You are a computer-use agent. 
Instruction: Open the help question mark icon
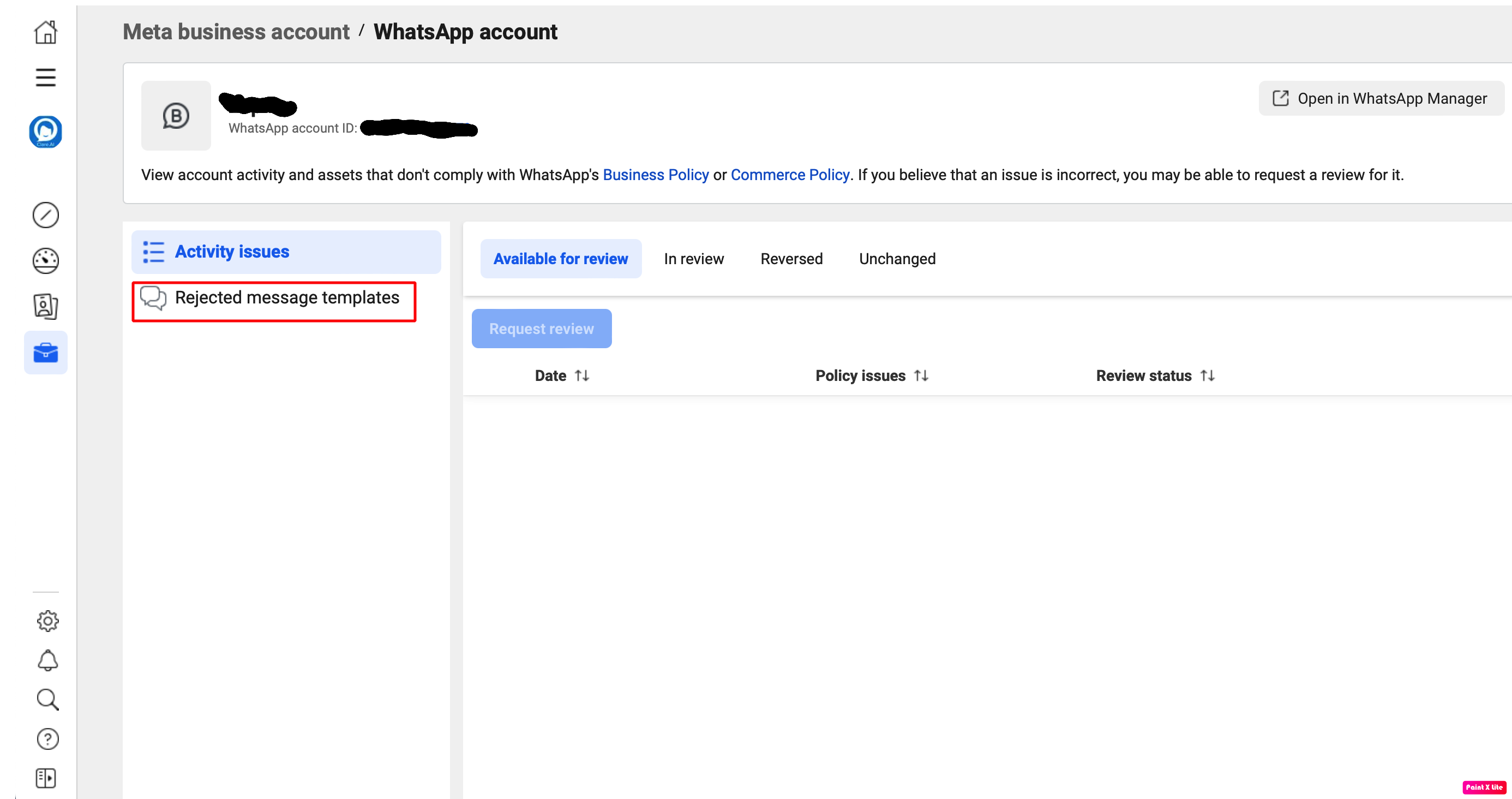47,738
